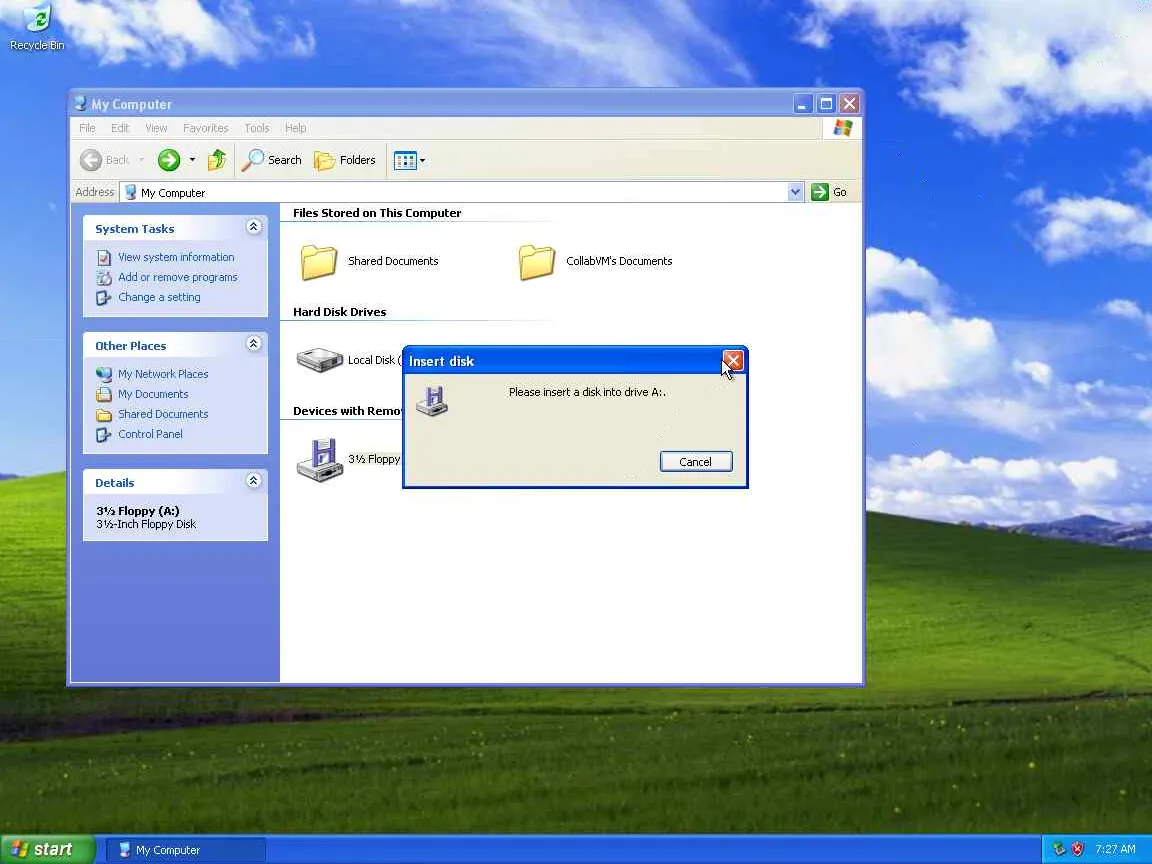Click the Hard Disk Drives group heading
The height and width of the screenshot is (864, 1152).
pos(339,312)
